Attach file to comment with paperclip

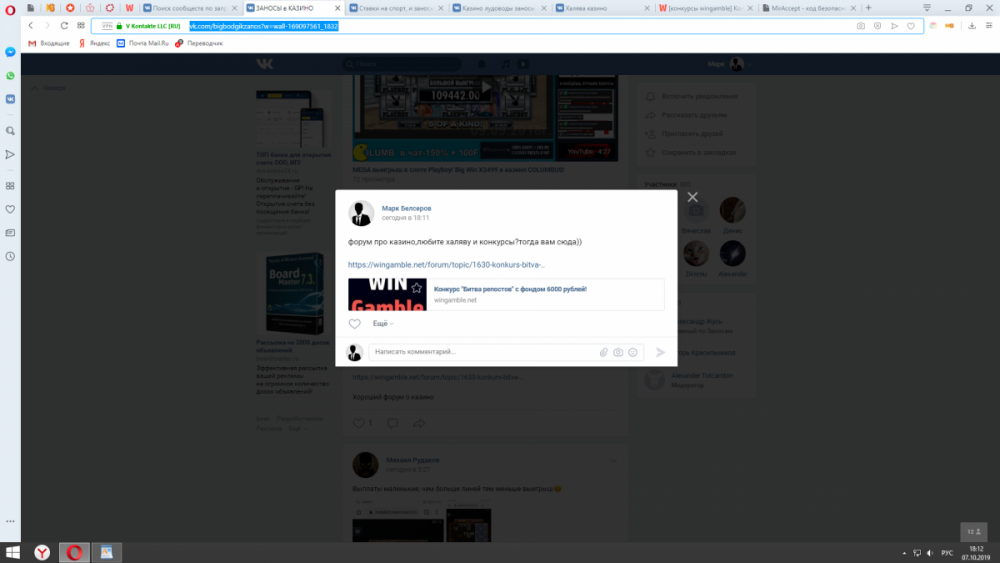603,352
